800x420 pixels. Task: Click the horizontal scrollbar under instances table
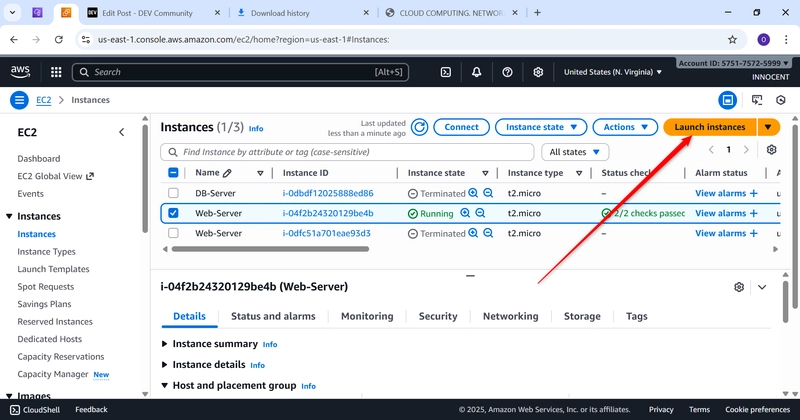270,249
